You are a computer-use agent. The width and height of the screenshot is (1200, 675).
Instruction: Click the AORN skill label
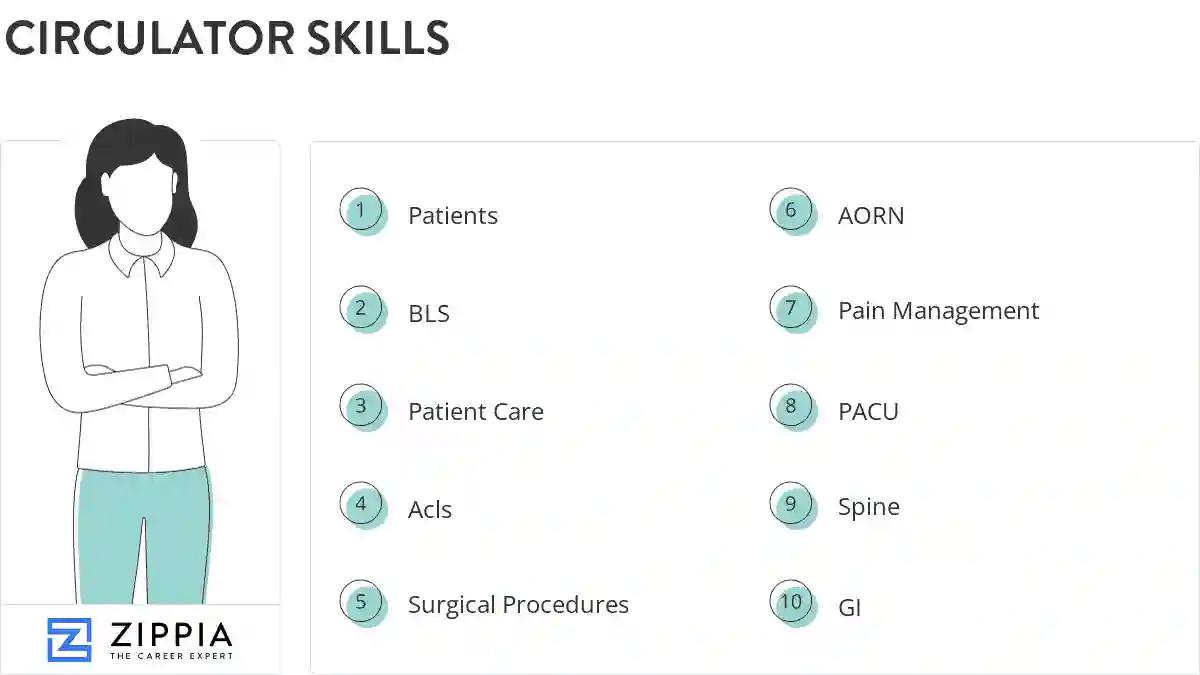(871, 216)
